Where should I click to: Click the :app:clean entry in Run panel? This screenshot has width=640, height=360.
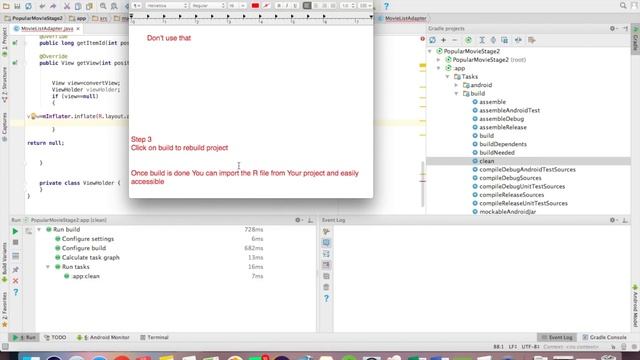82,276
